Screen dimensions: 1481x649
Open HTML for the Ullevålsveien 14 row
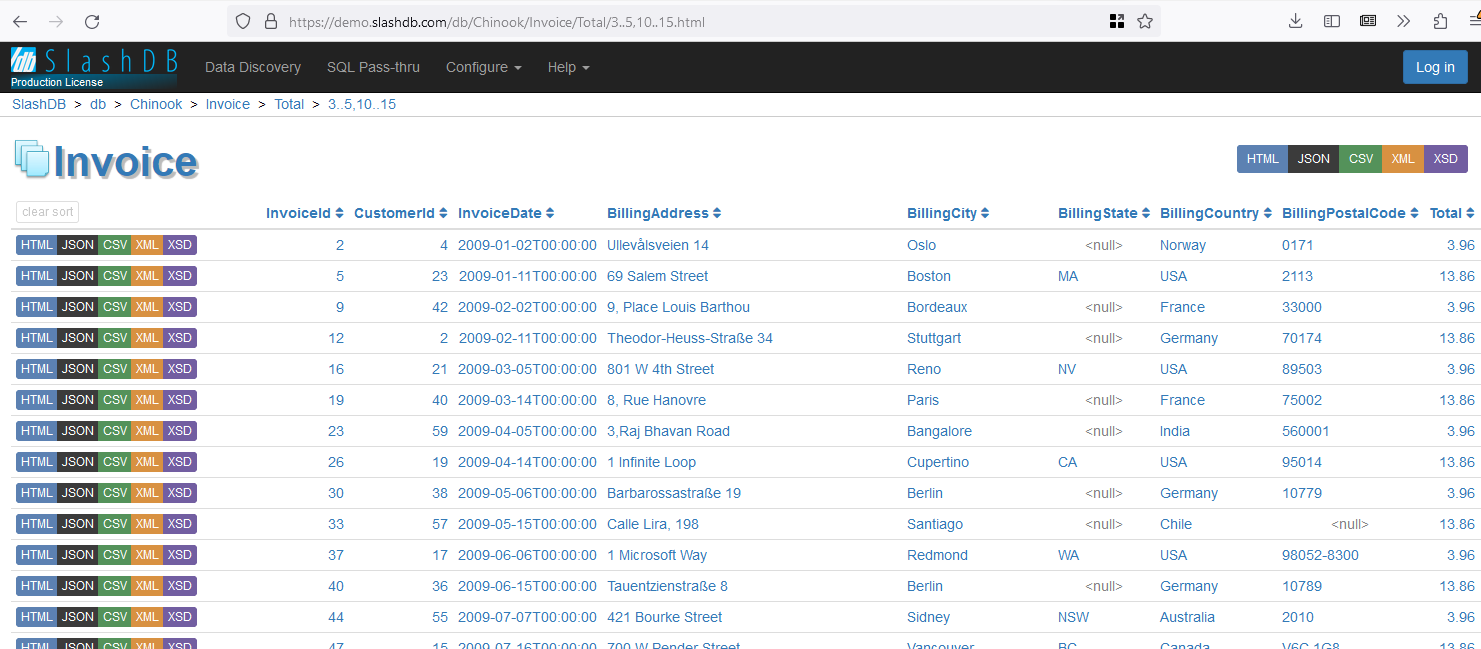pos(37,245)
